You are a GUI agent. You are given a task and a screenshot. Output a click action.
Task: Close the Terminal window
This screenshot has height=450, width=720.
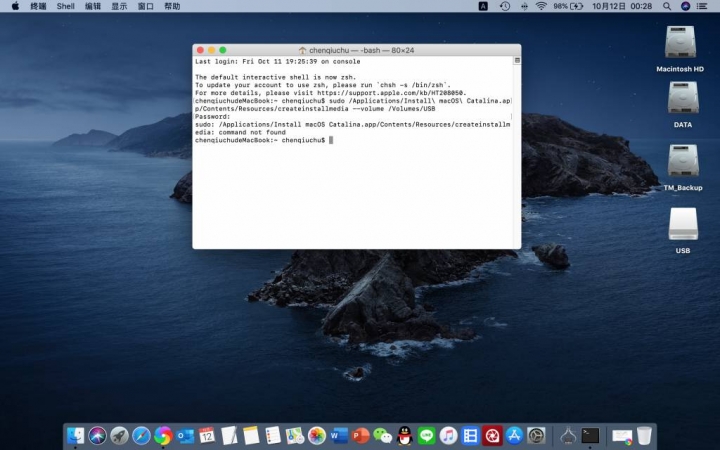(200, 50)
